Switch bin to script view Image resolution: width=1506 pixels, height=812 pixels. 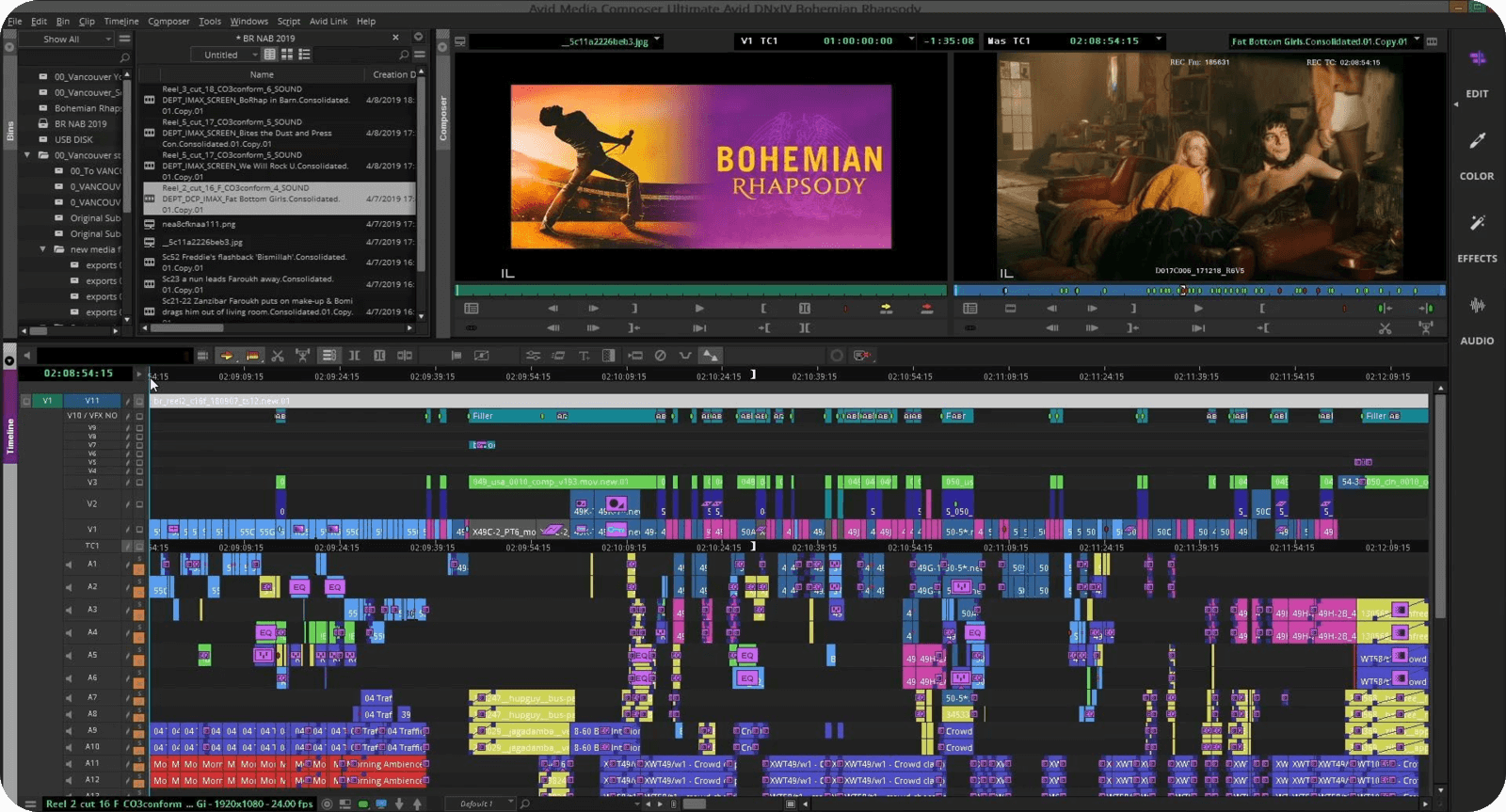(x=304, y=55)
